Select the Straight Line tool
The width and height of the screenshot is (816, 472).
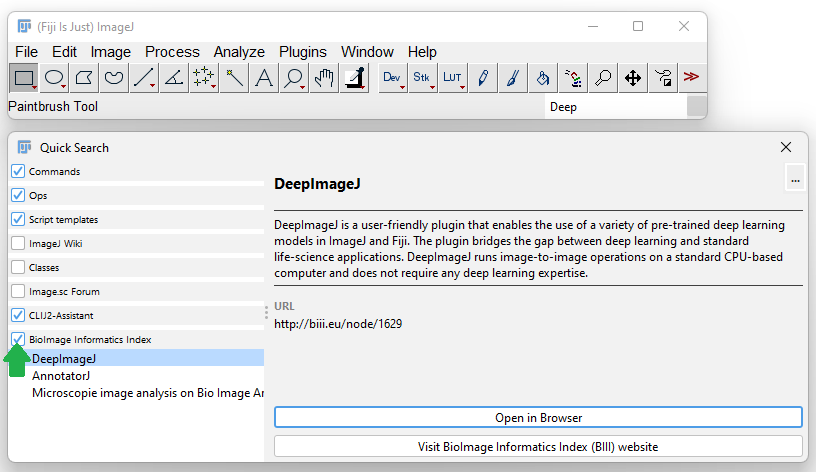click(144, 78)
